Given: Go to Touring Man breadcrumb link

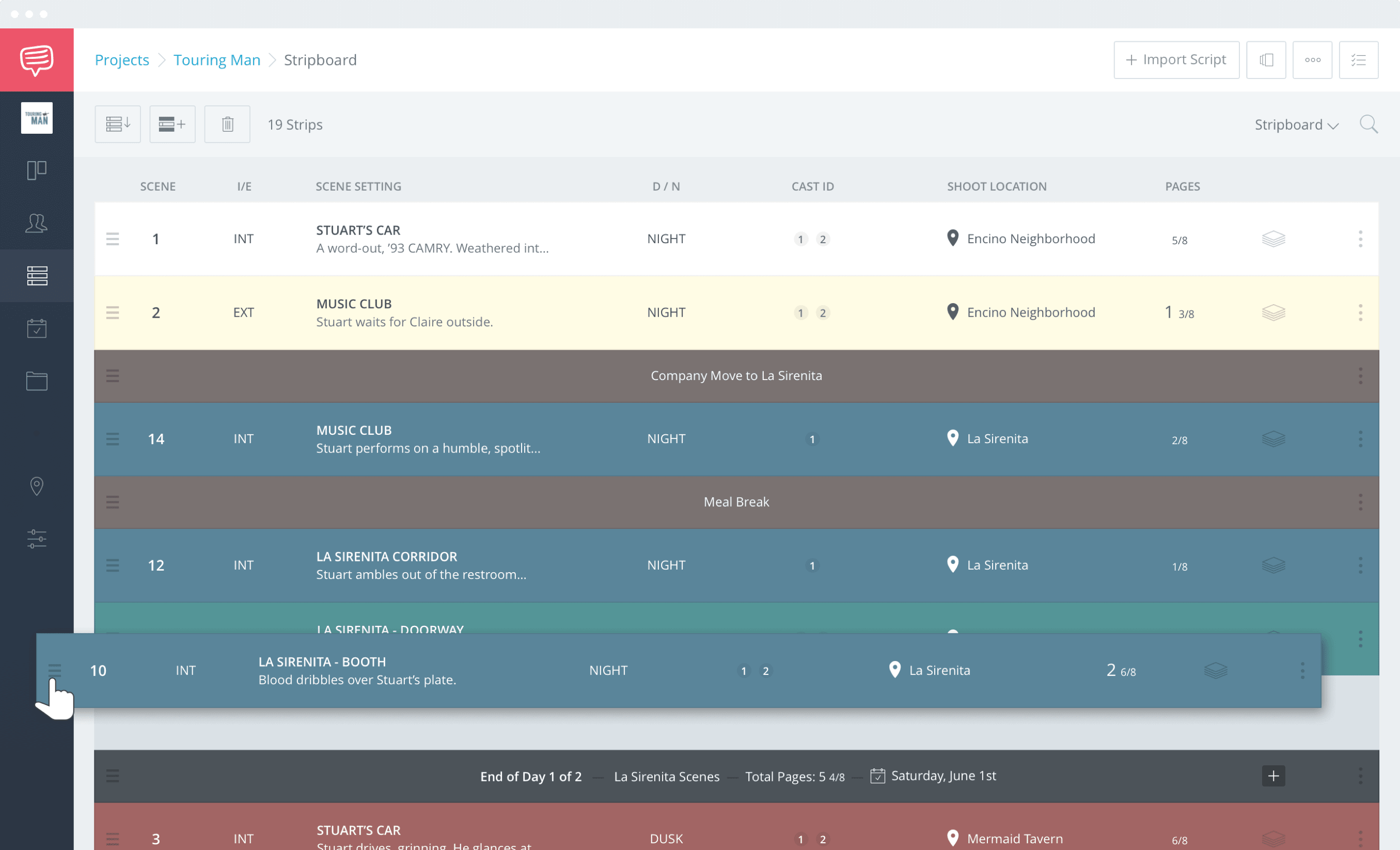Looking at the screenshot, I should tap(216, 60).
